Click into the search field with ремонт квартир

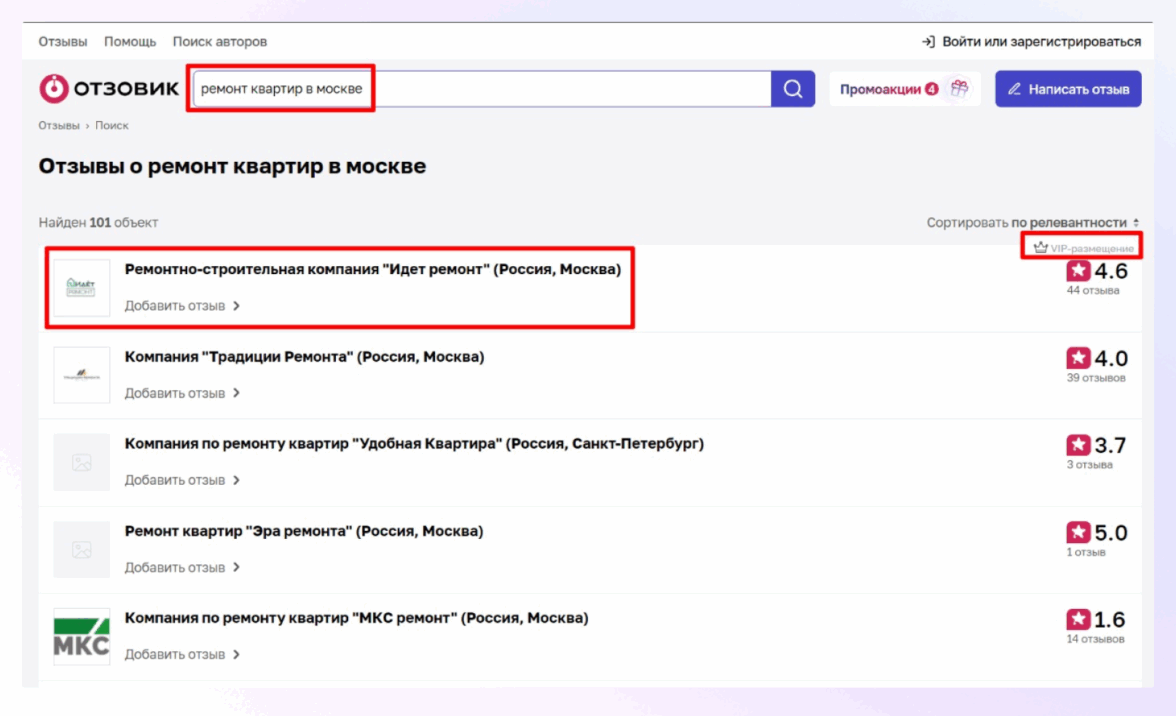(480, 89)
